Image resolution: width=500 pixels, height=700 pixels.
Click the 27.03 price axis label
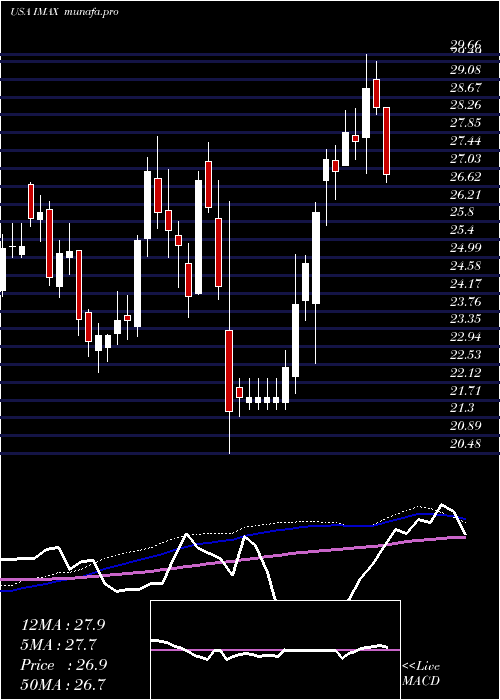coord(466,159)
